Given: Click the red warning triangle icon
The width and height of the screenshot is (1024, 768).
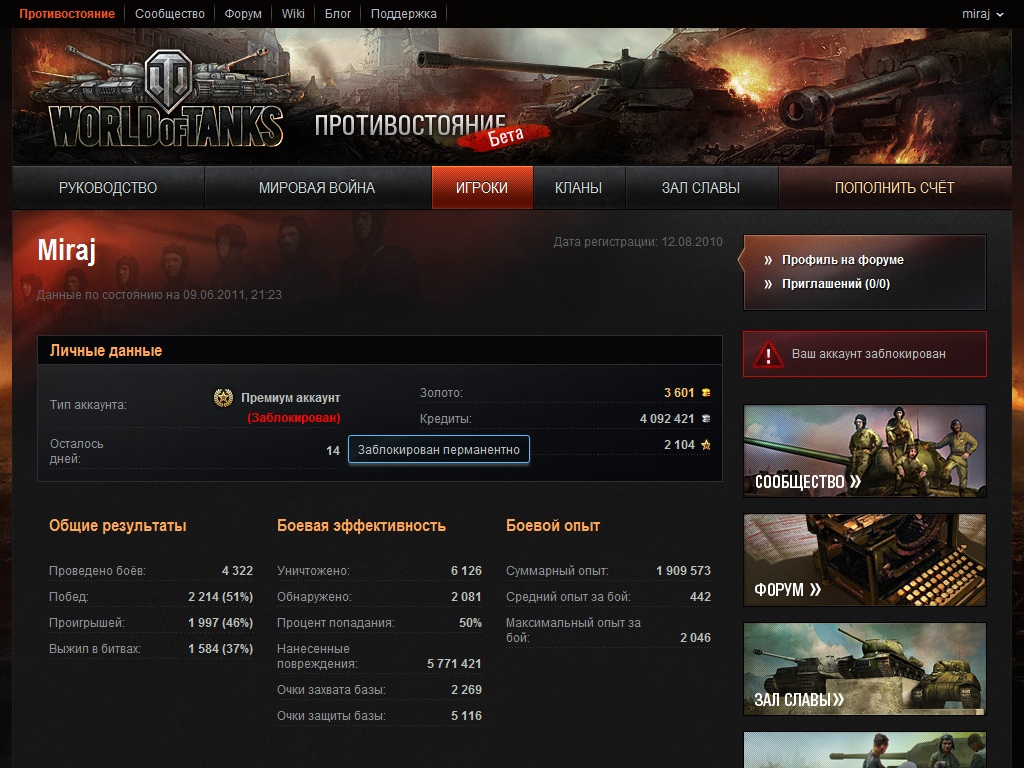Looking at the screenshot, I should [x=768, y=354].
